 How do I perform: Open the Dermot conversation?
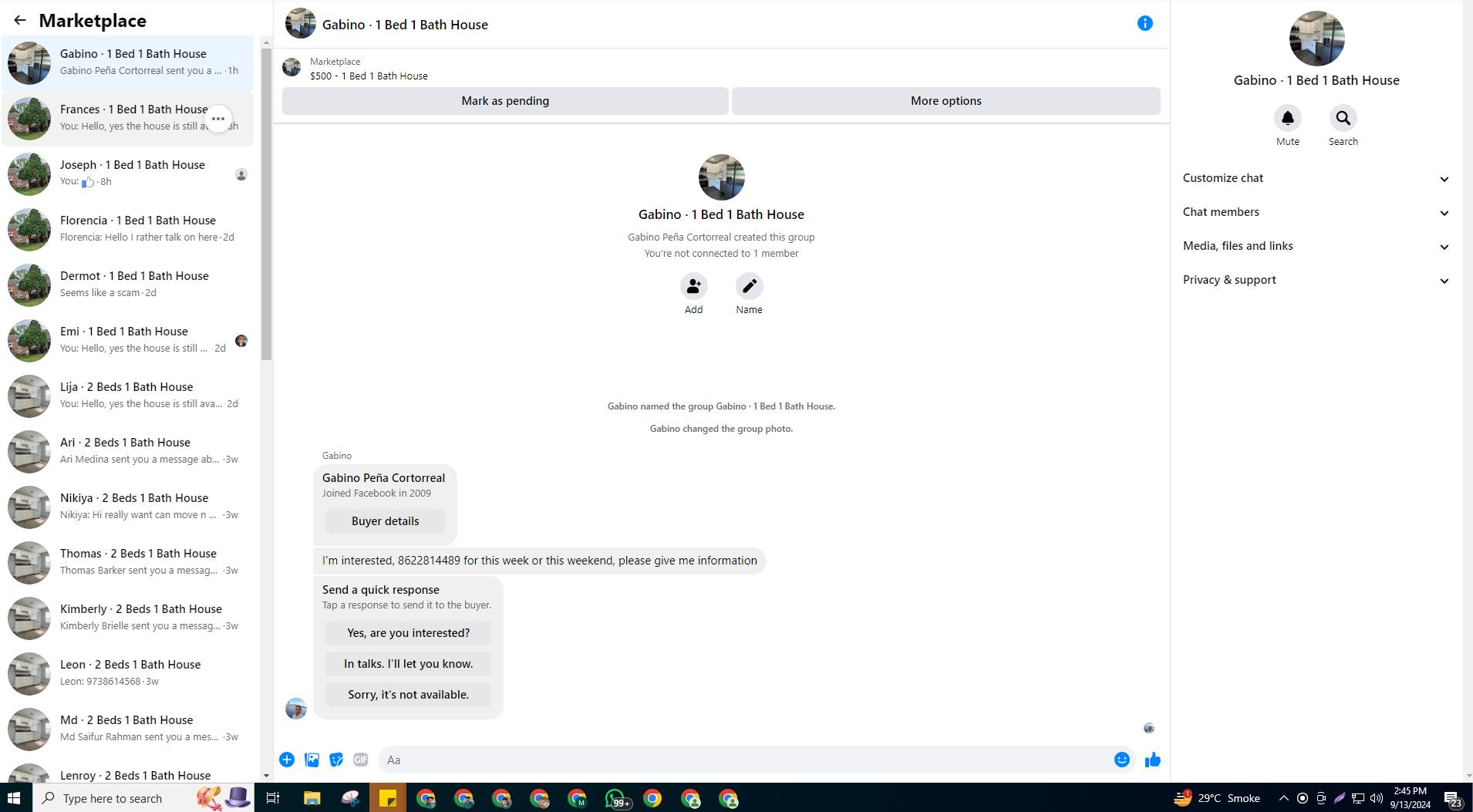click(127, 285)
